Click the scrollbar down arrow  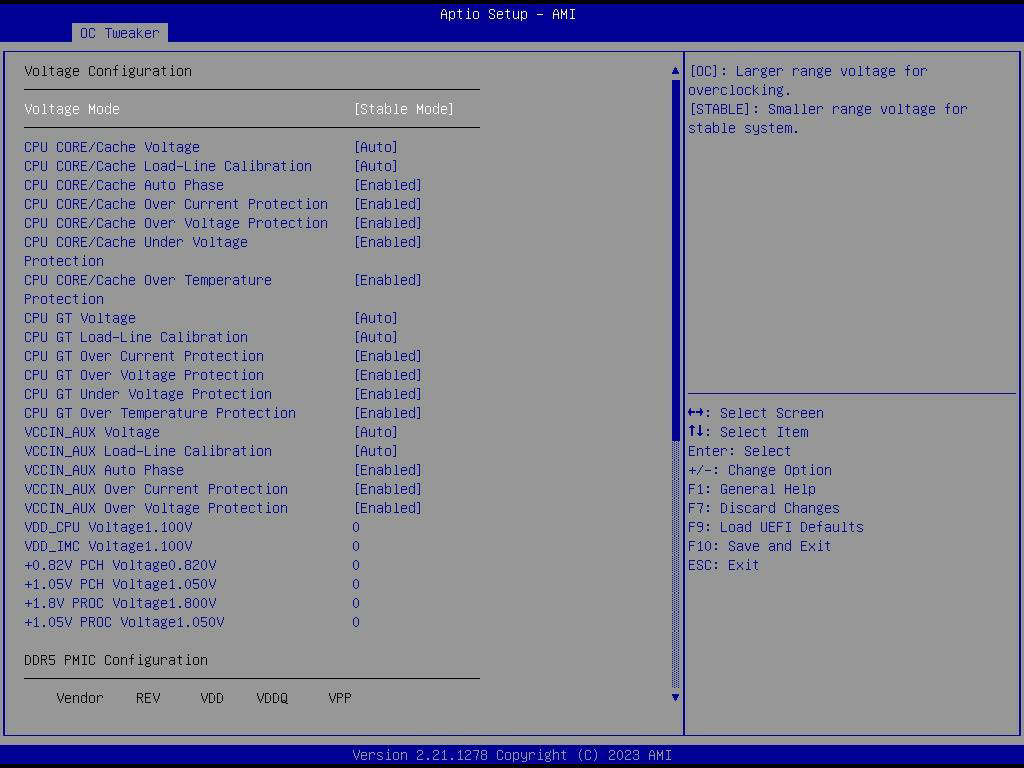click(675, 697)
